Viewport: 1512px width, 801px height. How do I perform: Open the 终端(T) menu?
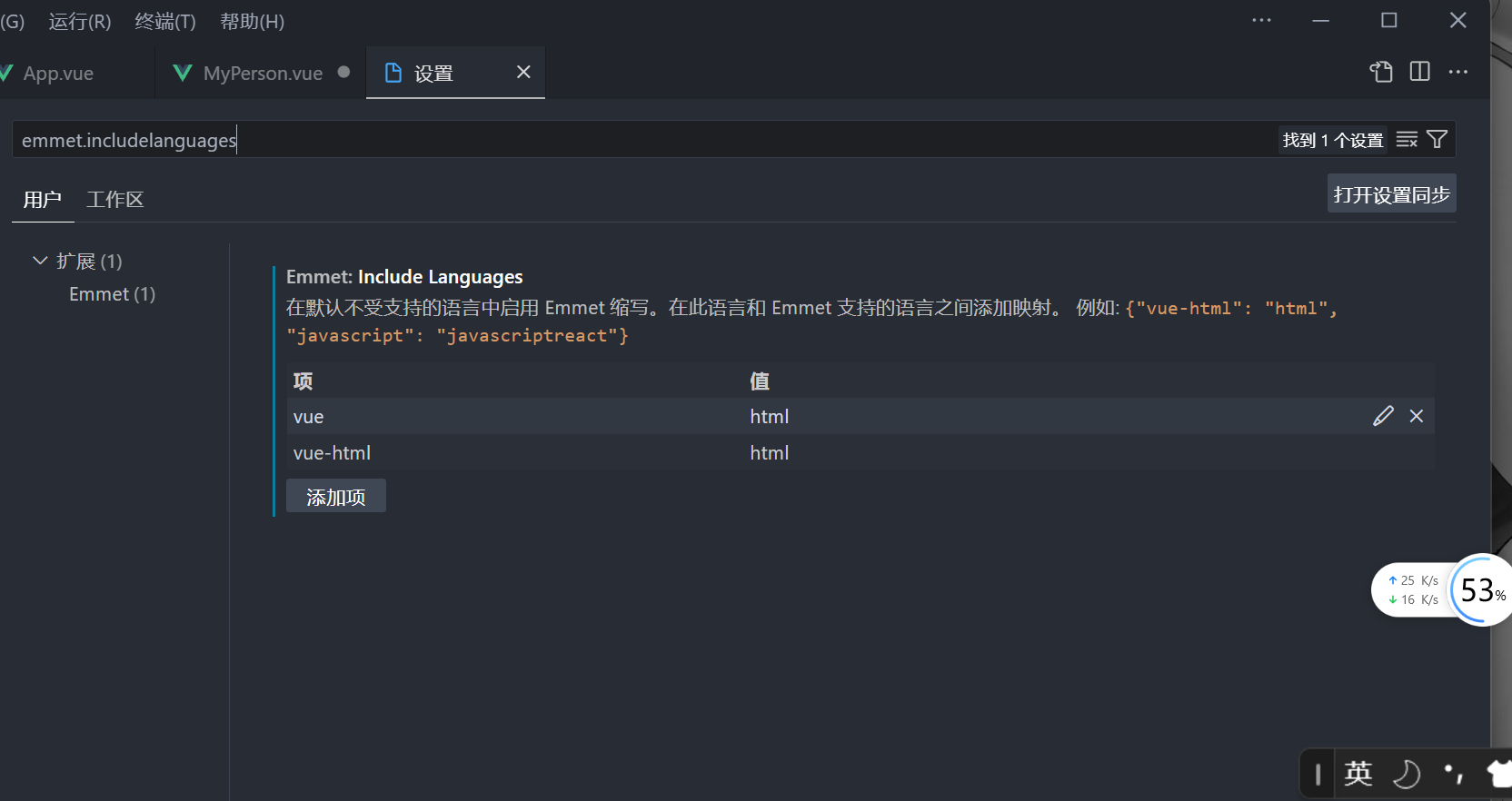pos(164,22)
